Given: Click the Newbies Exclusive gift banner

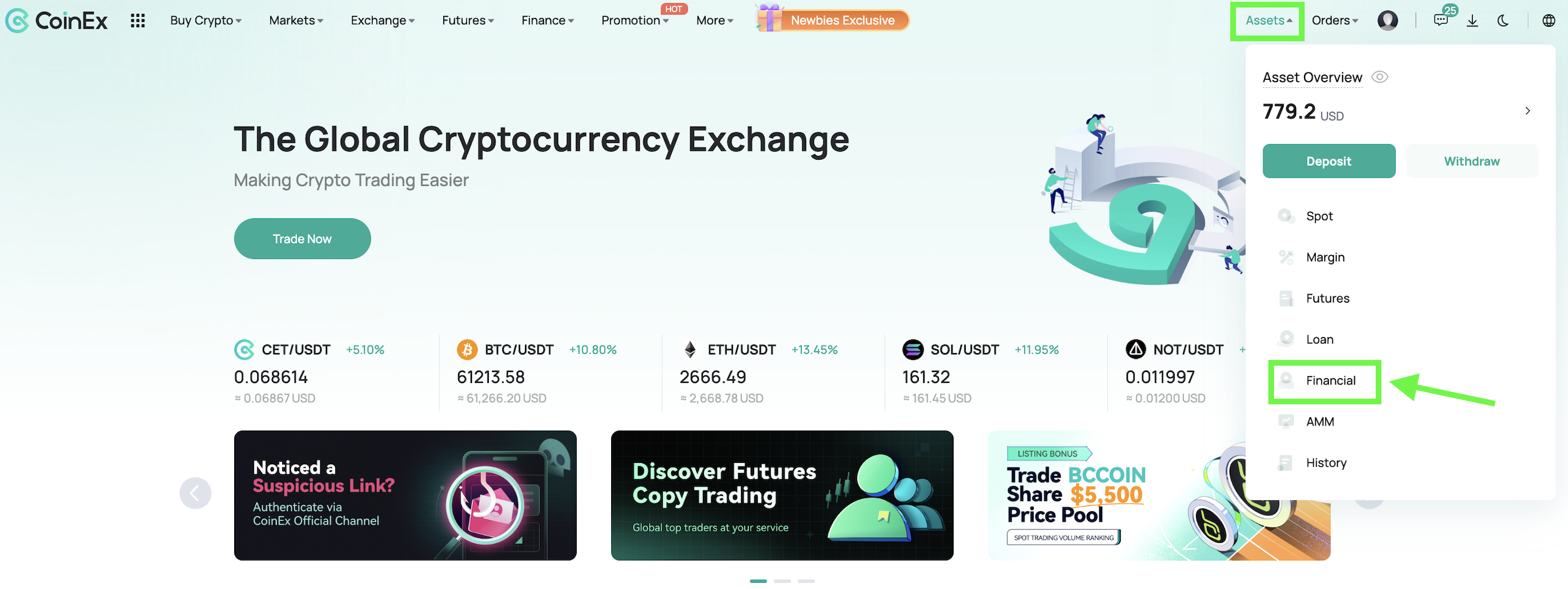Looking at the screenshot, I should pyautogui.click(x=833, y=19).
